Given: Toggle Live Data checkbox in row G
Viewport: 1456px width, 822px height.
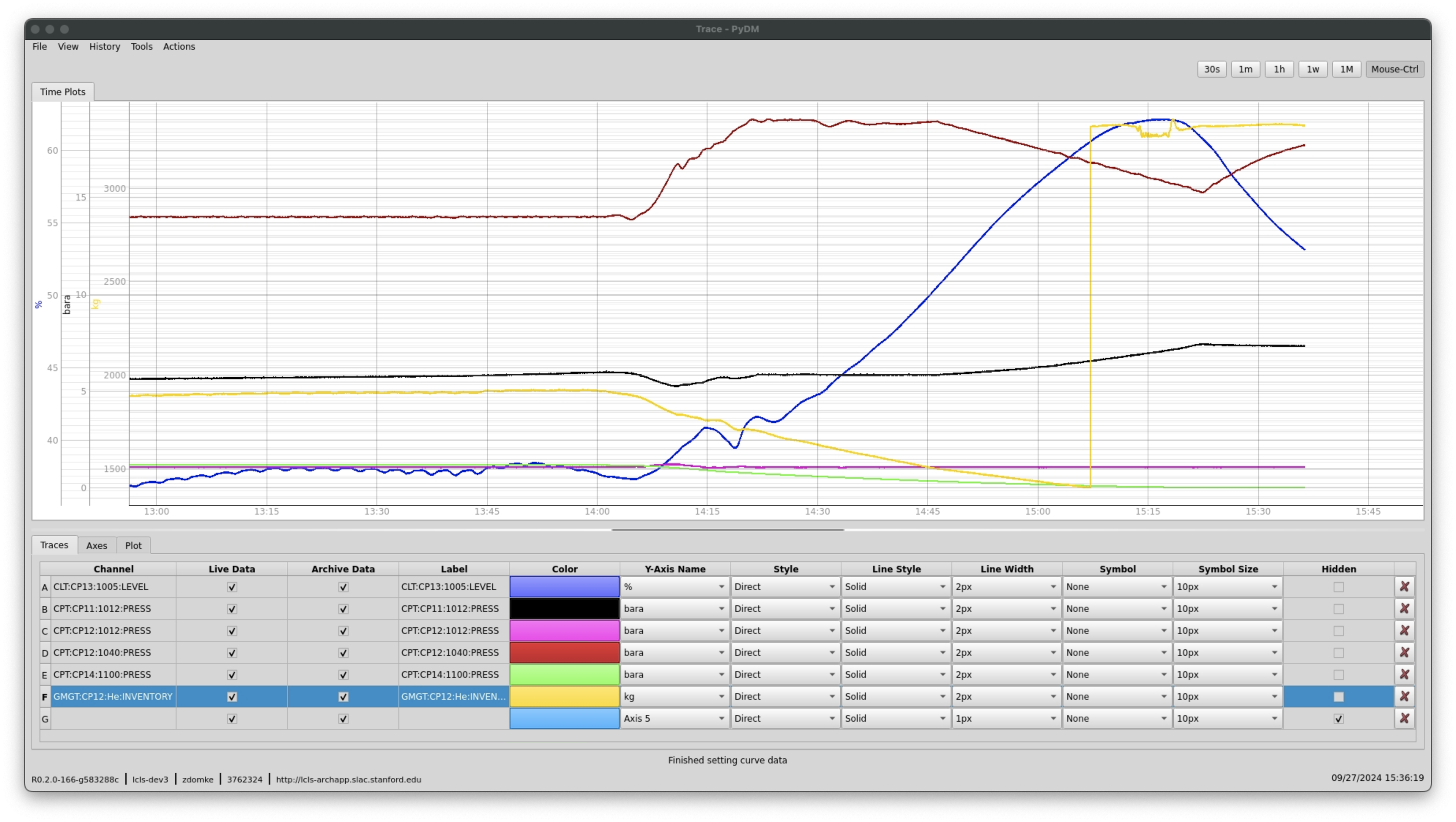Looking at the screenshot, I should [232, 719].
